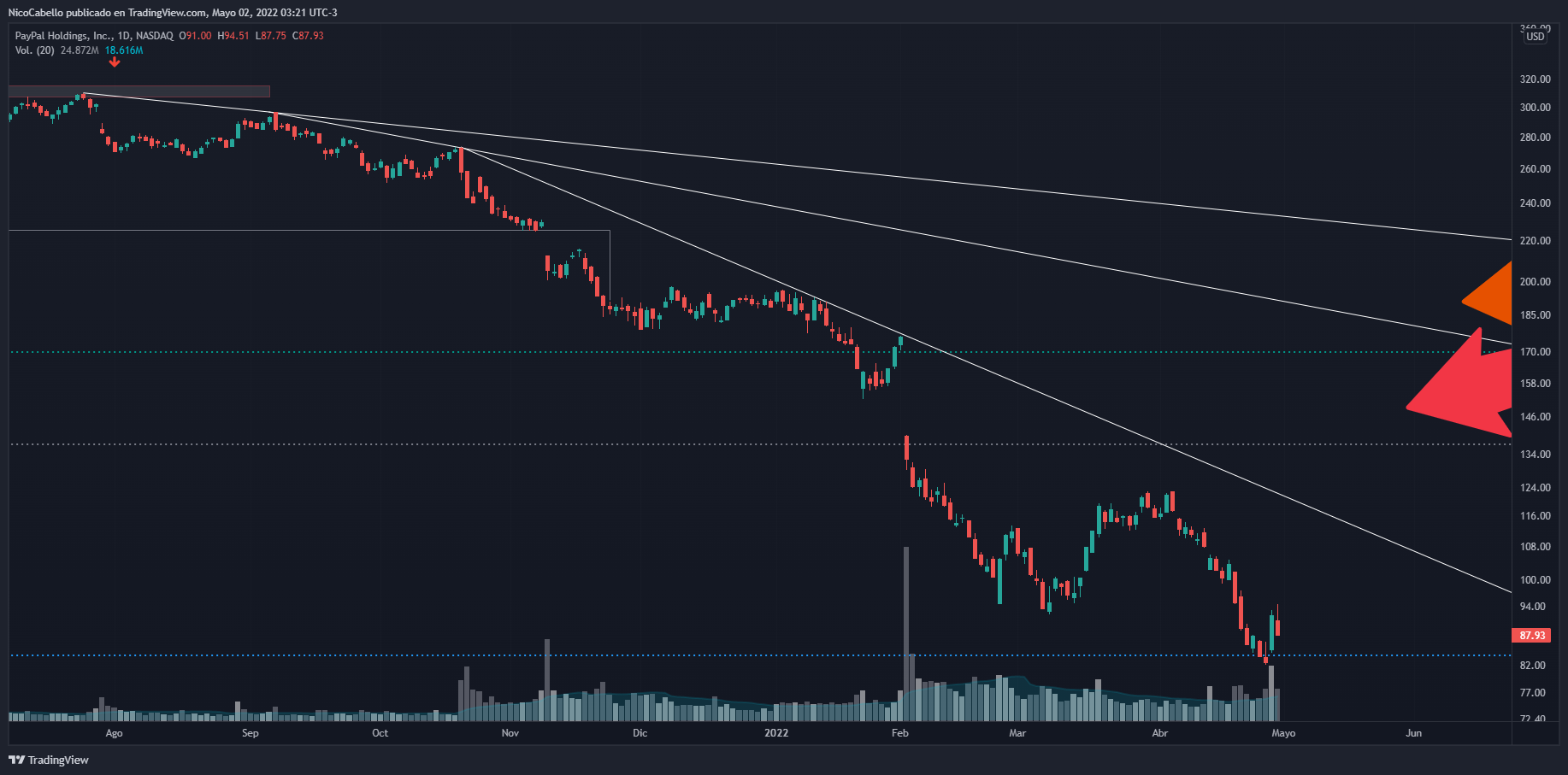This screenshot has width=1568, height=775.
Task: Click the Nov label on the time axis
Action: click(510, 733)
